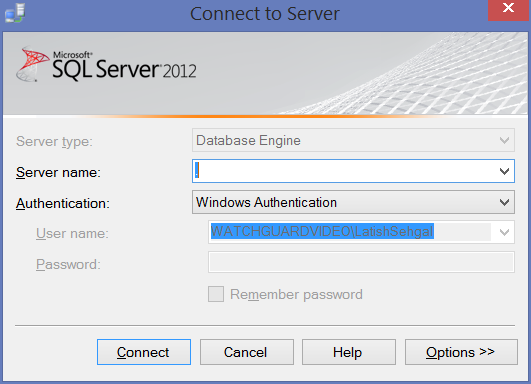Click the Connect button
The width and height of the screenshot is (531, 384).
144,352
